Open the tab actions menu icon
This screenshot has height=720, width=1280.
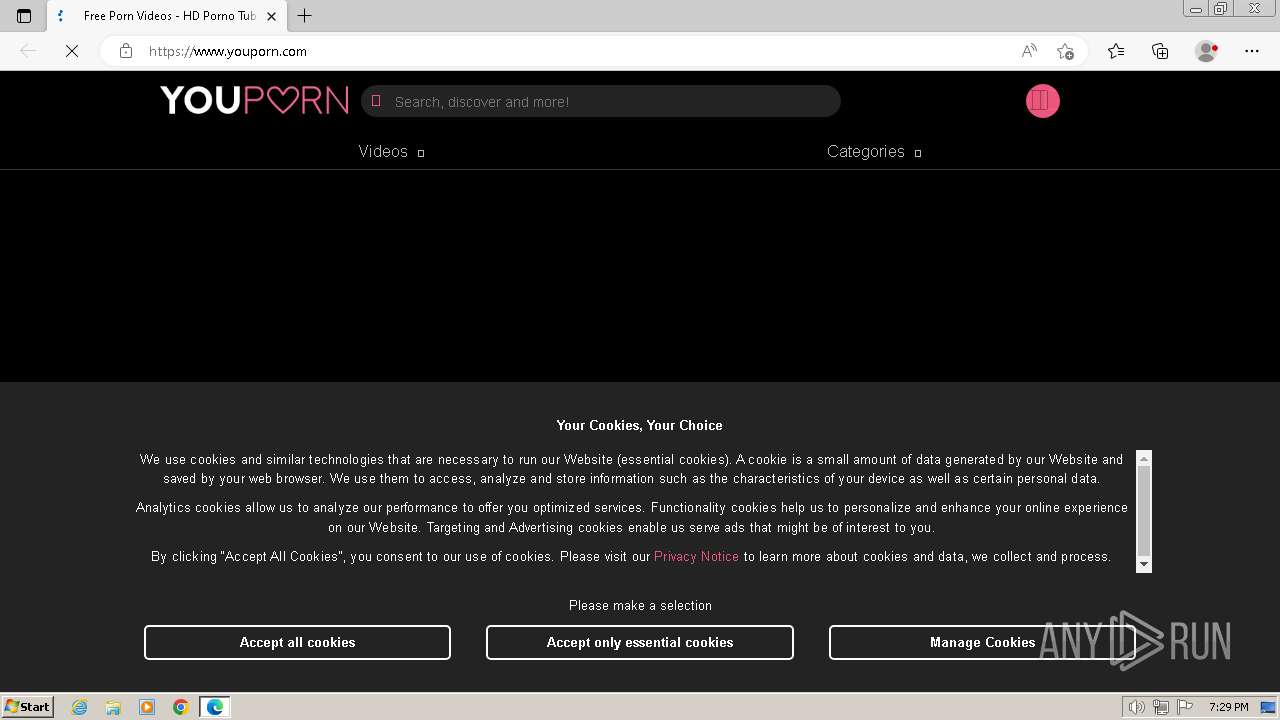click(24, 16)
